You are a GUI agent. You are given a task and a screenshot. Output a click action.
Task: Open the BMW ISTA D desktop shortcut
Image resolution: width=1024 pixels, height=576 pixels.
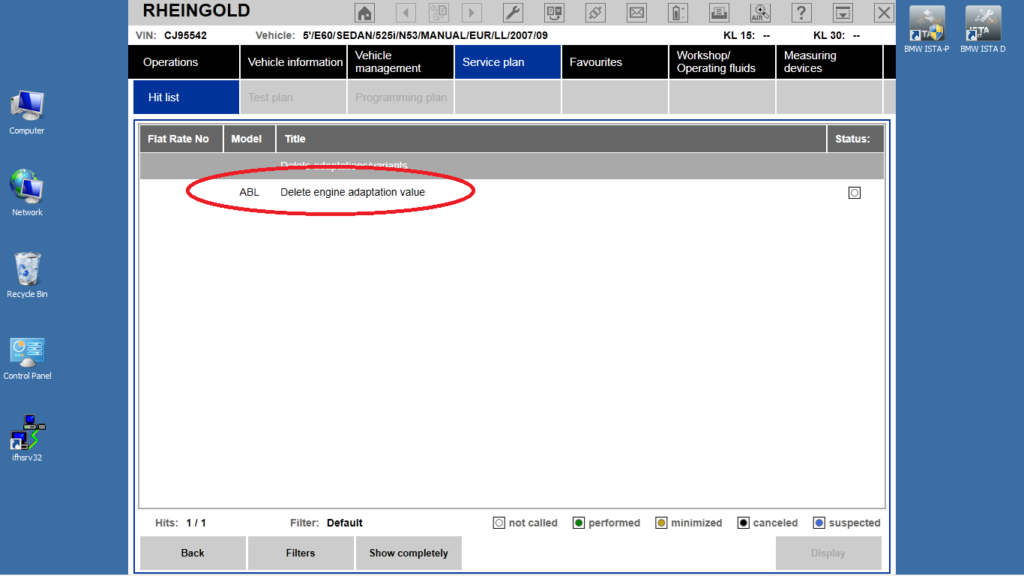point(983,29)
